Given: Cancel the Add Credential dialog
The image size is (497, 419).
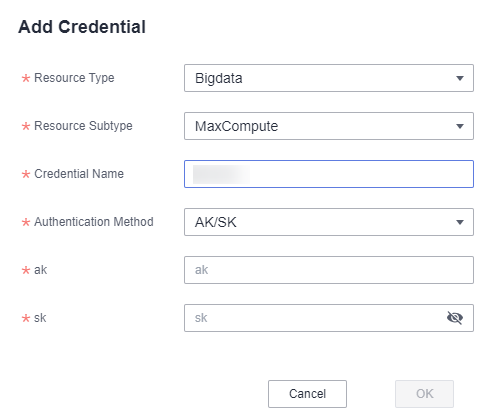Looking at the screenshot, I should tap(307, 394).
